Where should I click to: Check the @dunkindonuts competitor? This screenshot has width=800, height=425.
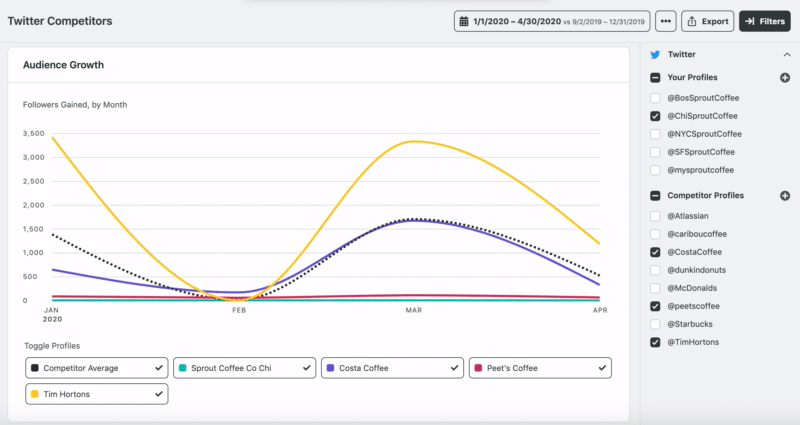(655, 270)
